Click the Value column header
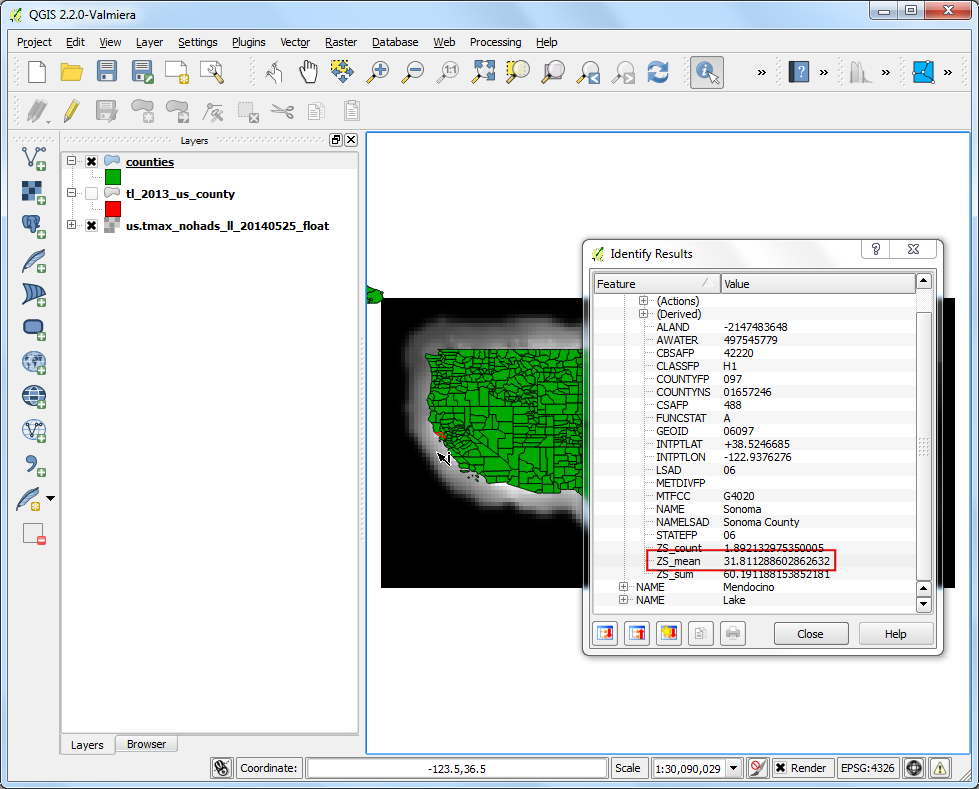The width and height of the screenshot is (979, 789). pyautogui.click(x=818, y=284)
